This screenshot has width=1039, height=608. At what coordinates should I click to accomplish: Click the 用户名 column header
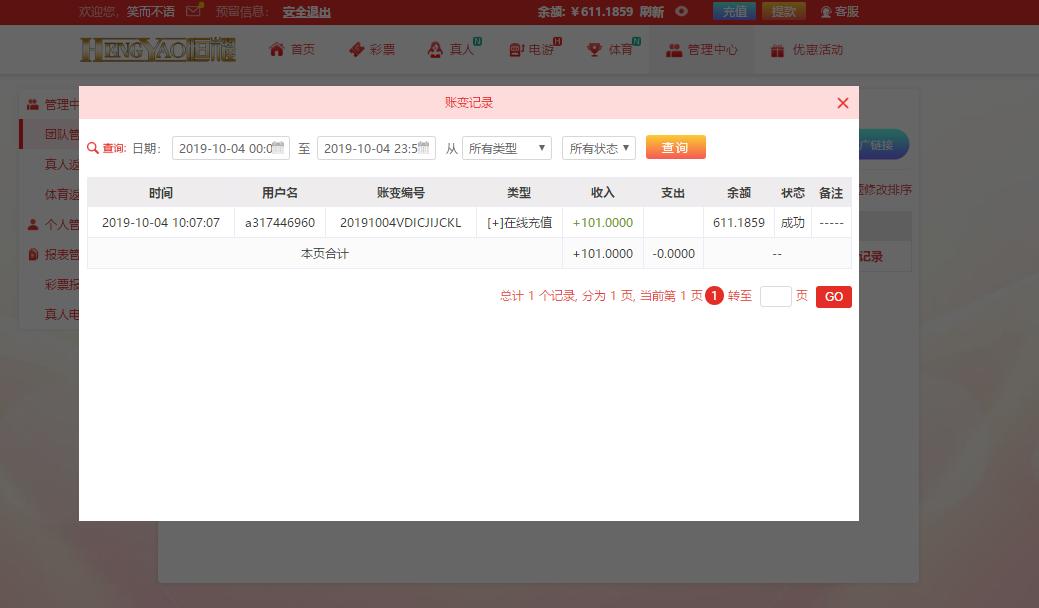click(280, 193)
